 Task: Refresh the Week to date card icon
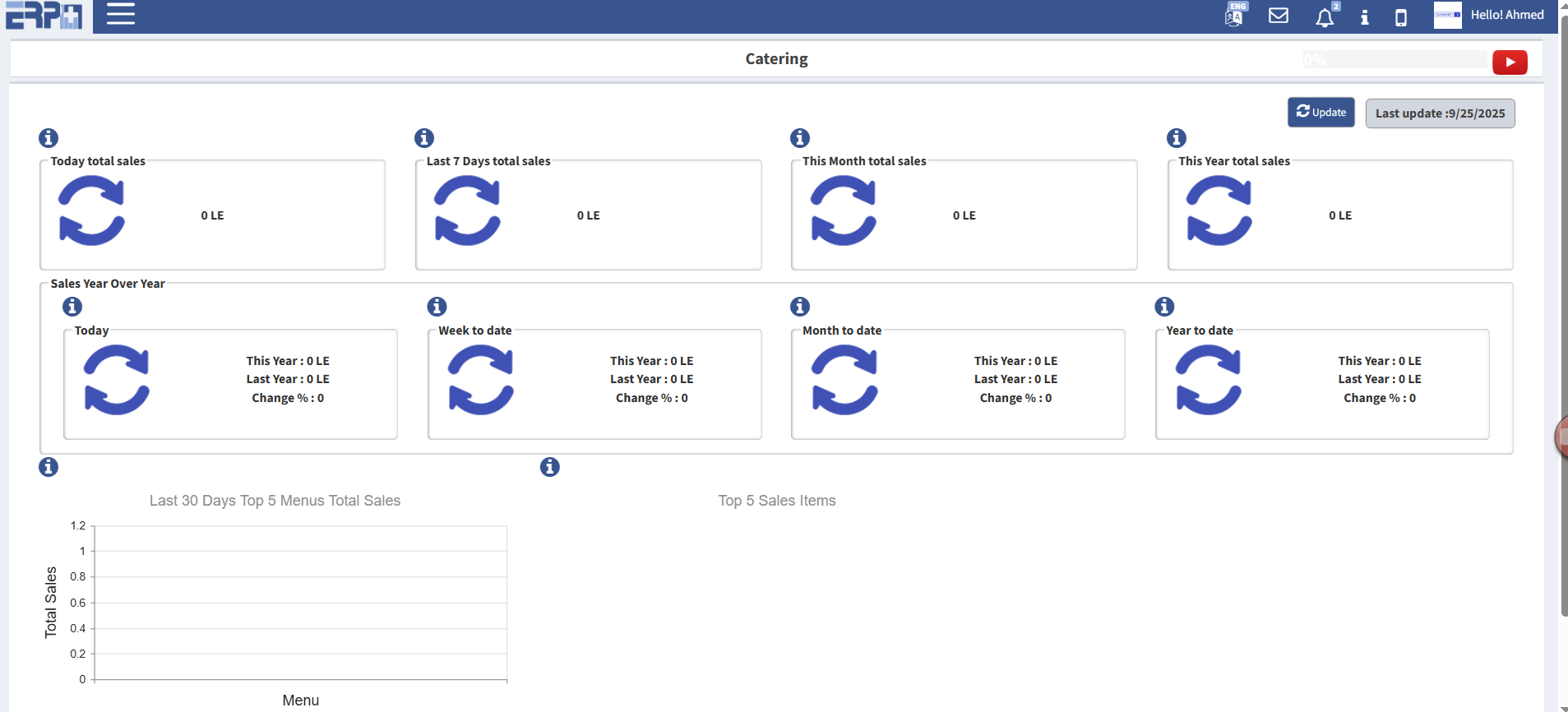[x=480, y=380]
